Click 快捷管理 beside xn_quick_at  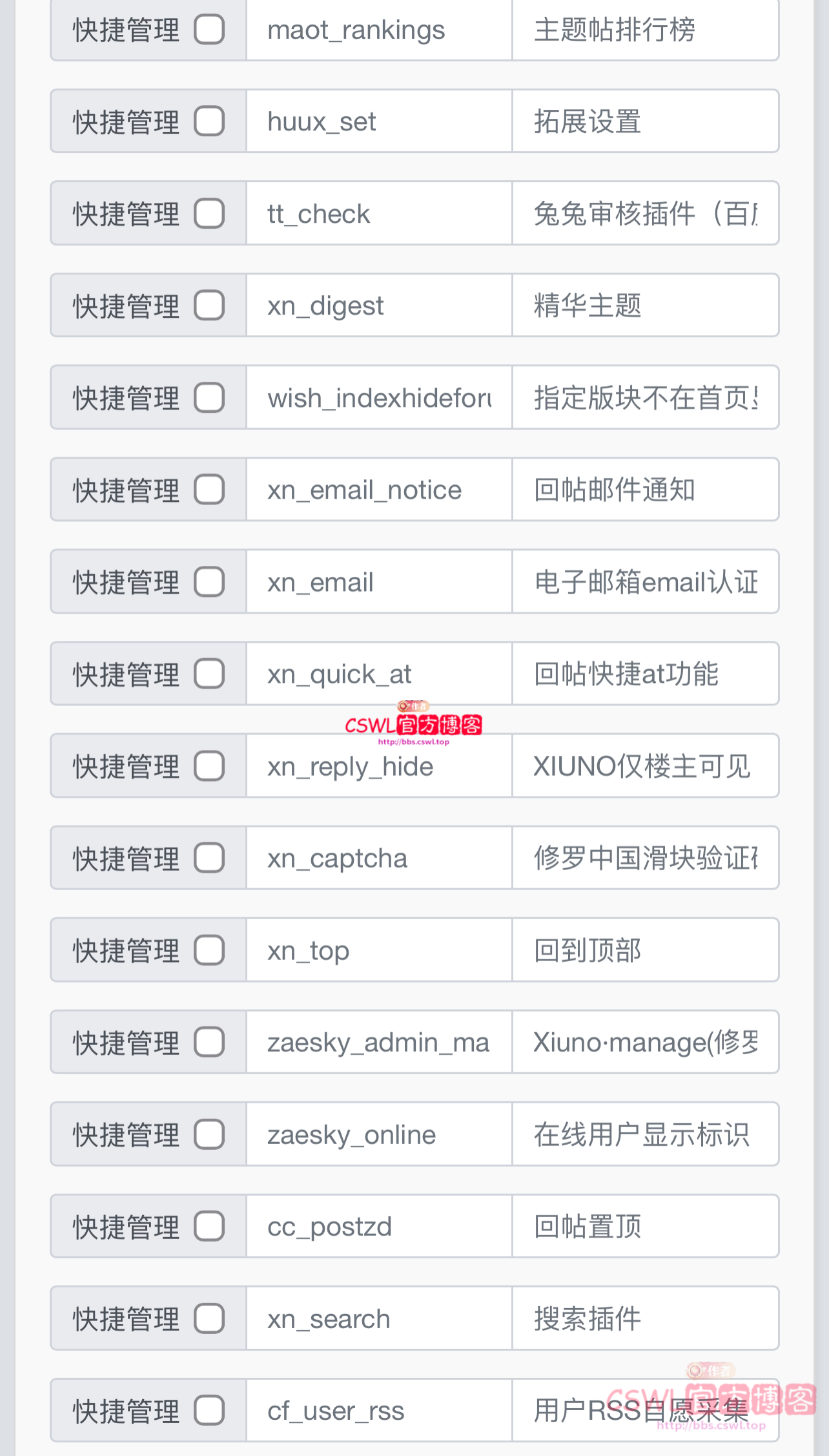(126, 674)
